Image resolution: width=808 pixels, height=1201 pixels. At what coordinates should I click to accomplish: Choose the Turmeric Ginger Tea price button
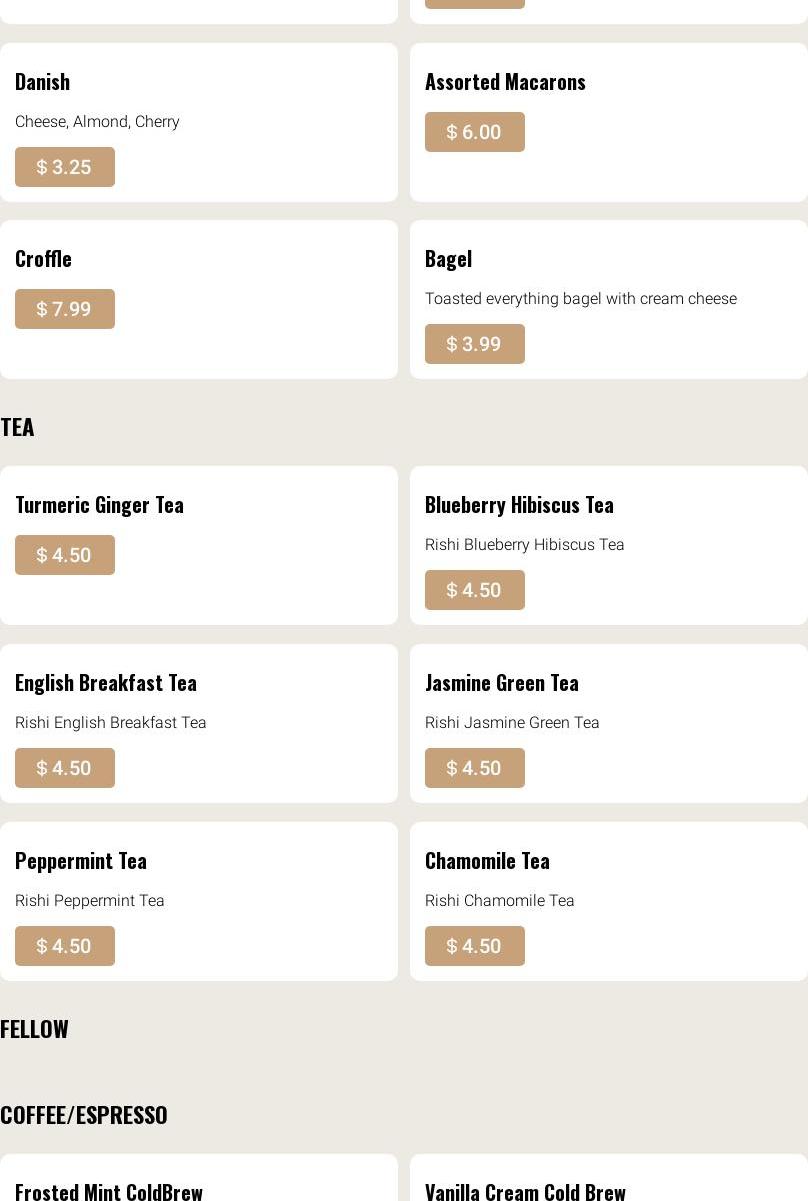(x=65, y=555)
